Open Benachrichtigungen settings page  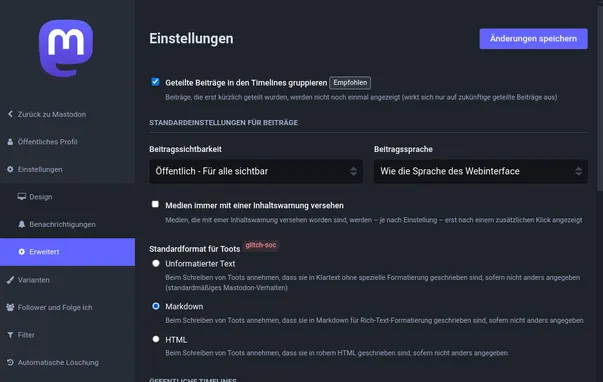67,224
